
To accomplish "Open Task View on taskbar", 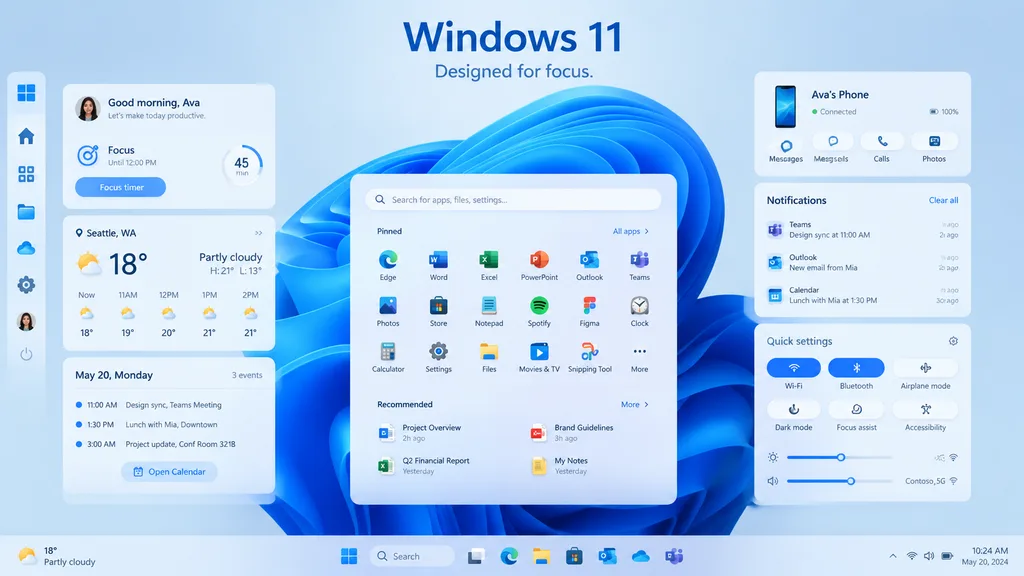I will (476, 556).
